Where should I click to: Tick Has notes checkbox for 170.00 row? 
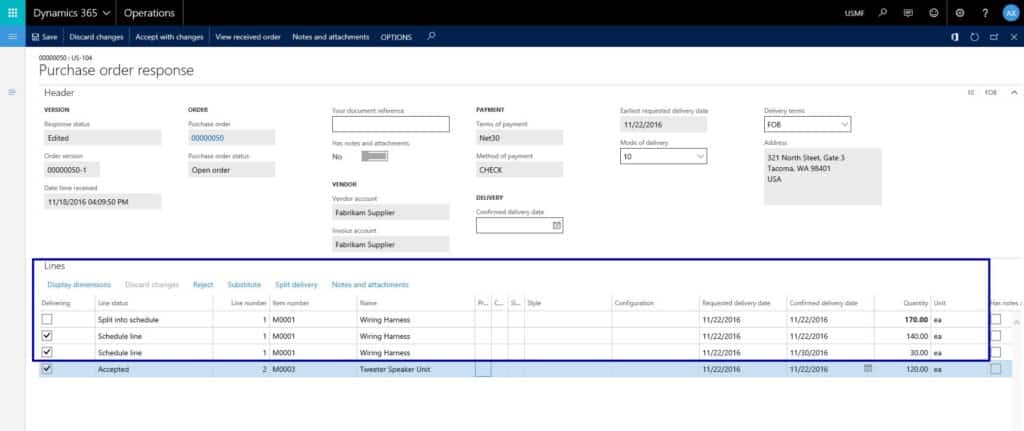click(996, 319)
